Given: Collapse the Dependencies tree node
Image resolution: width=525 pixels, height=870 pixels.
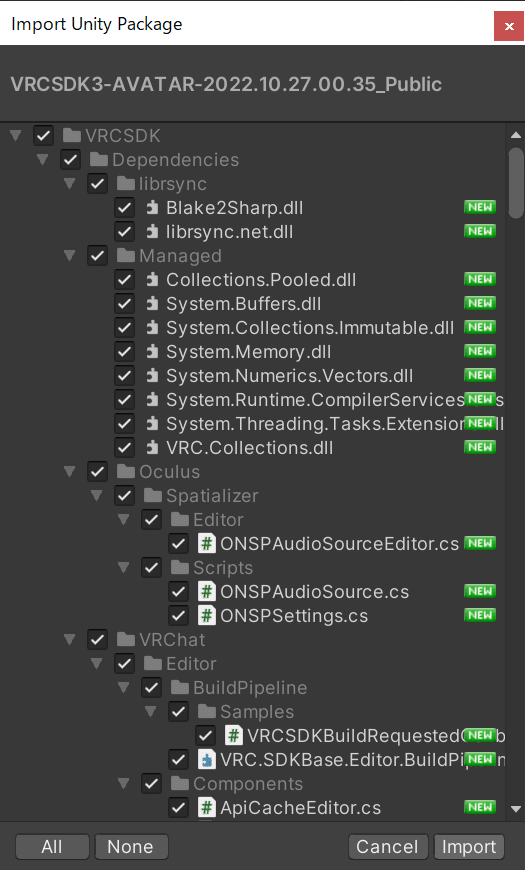Looking at the screenshot, I should tap(43, 159).
